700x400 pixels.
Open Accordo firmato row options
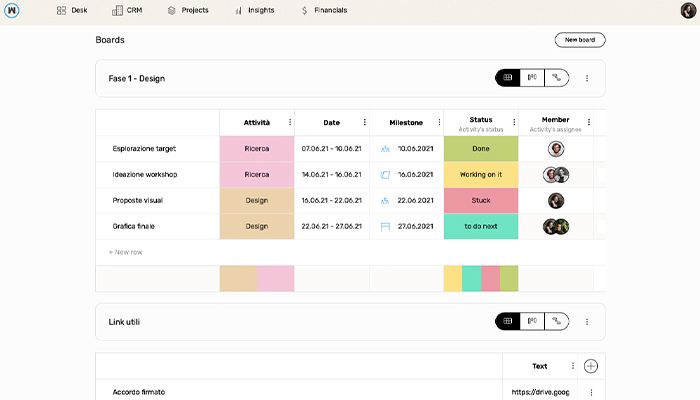point(591,392)
